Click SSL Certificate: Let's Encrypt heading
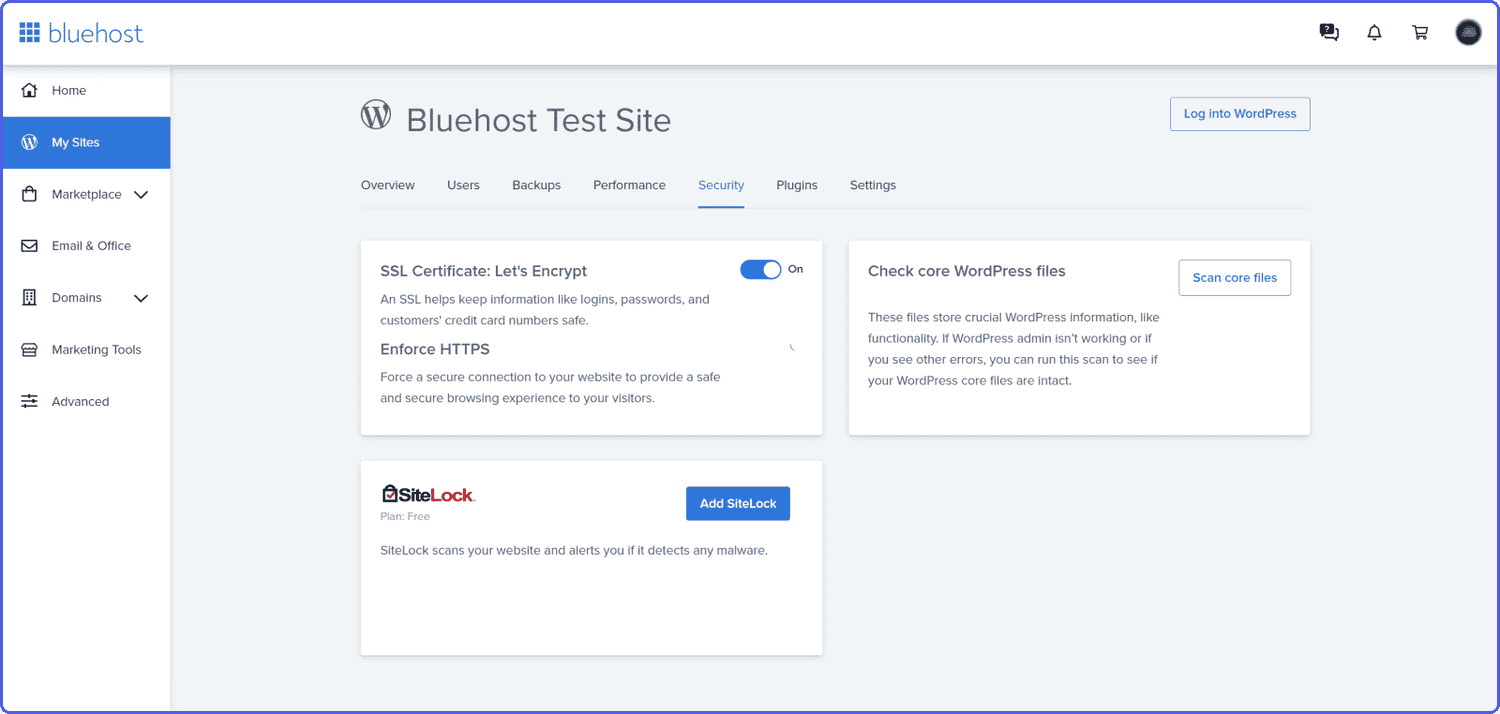This screenshot has width=1500, height=714. click(x=484, y=271)
